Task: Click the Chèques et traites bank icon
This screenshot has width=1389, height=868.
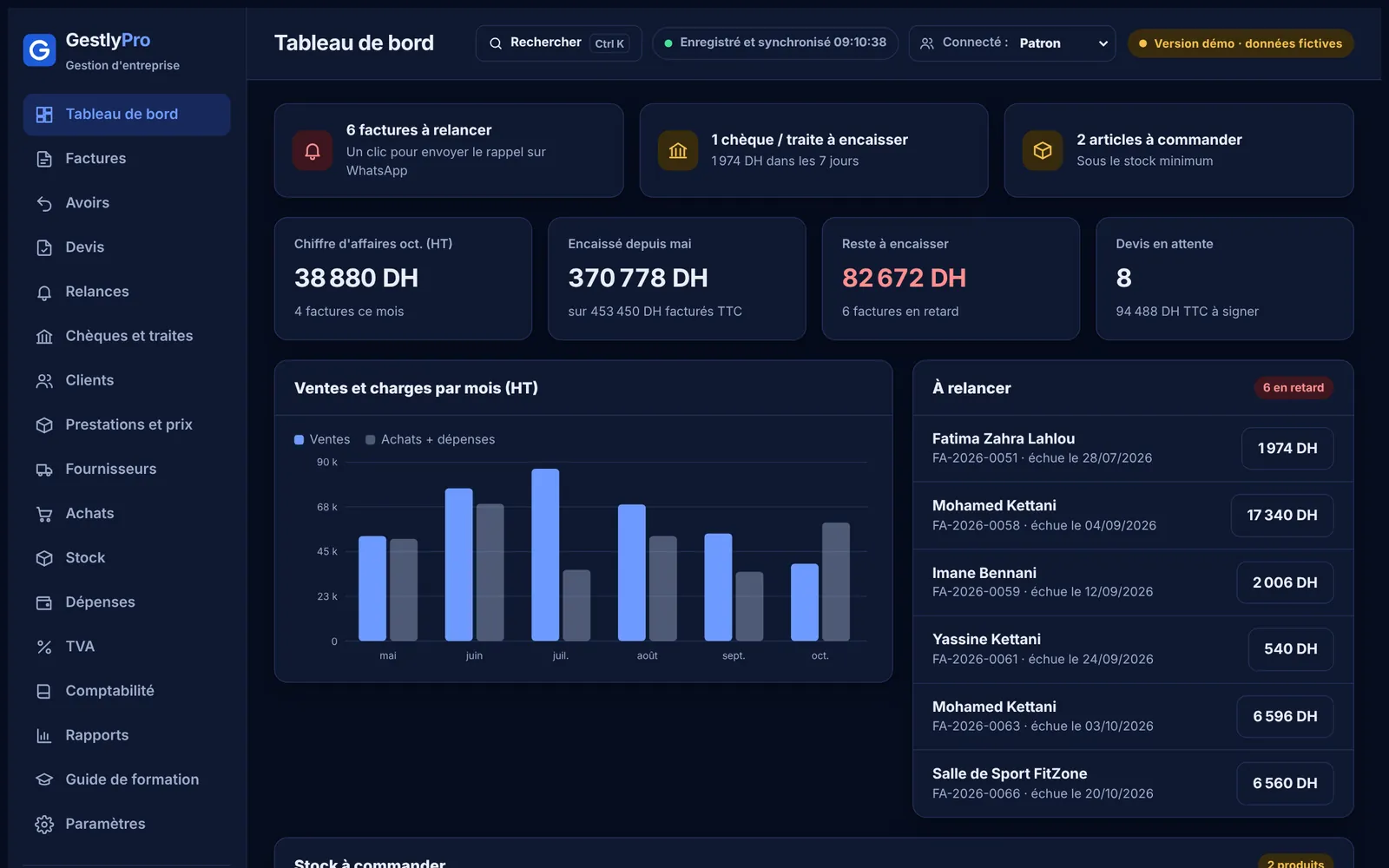Action: pos(44,337)
